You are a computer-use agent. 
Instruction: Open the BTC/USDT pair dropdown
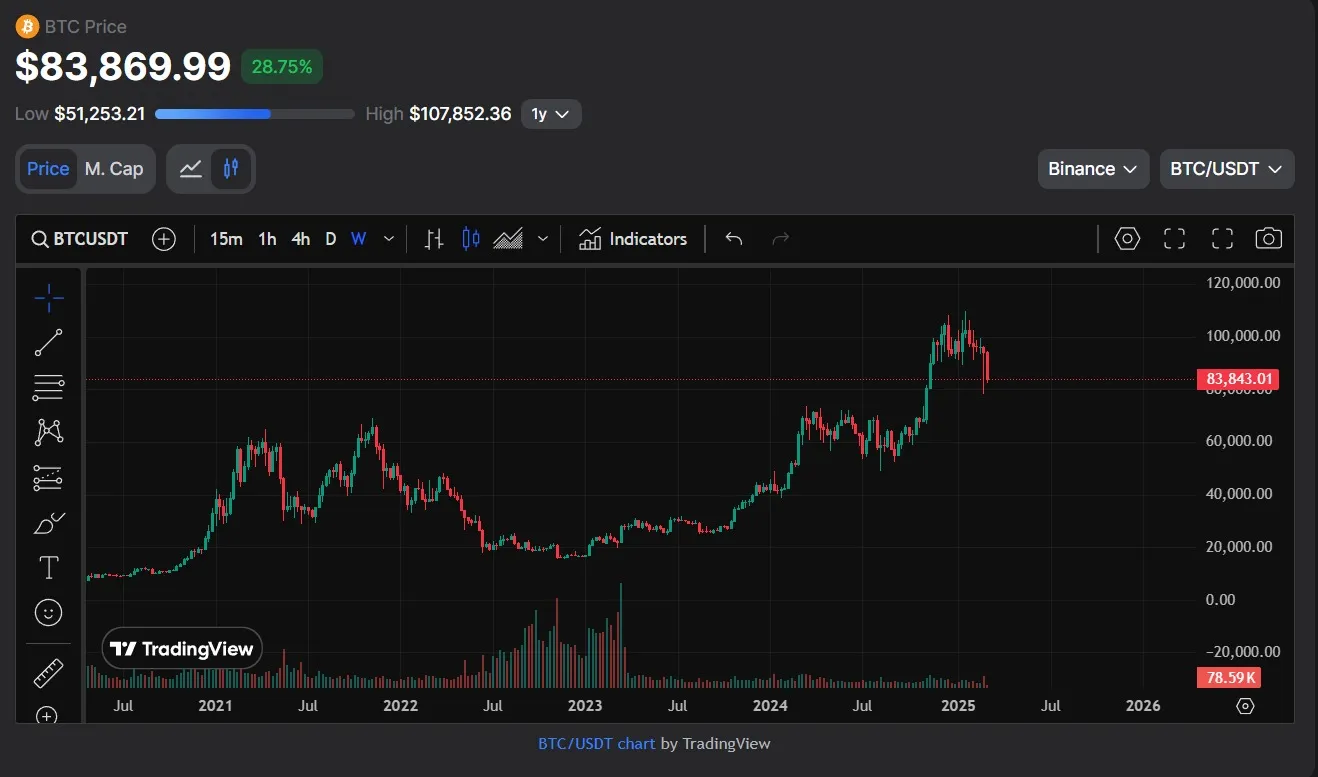[x=1226, y=169]
